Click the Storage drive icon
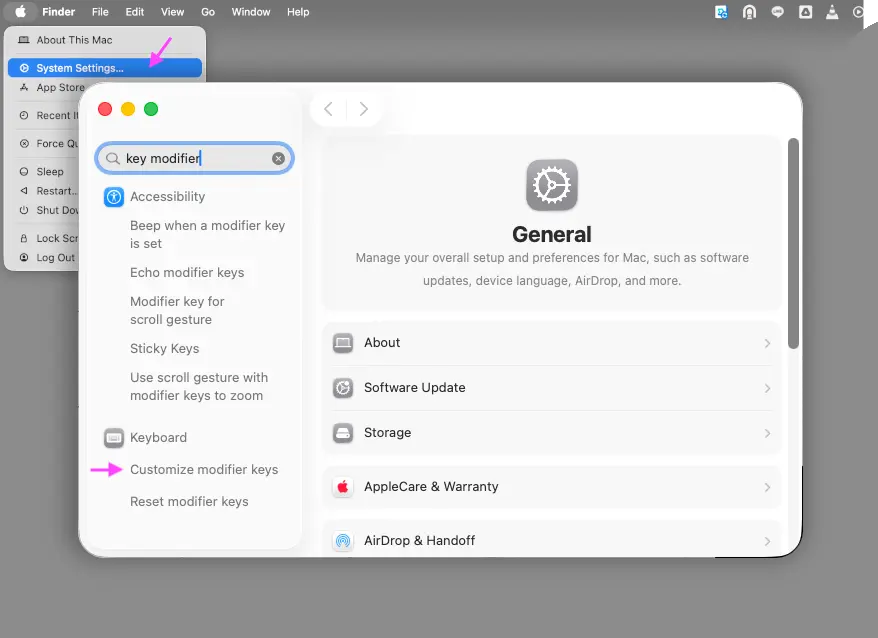 tap(343, 433)
